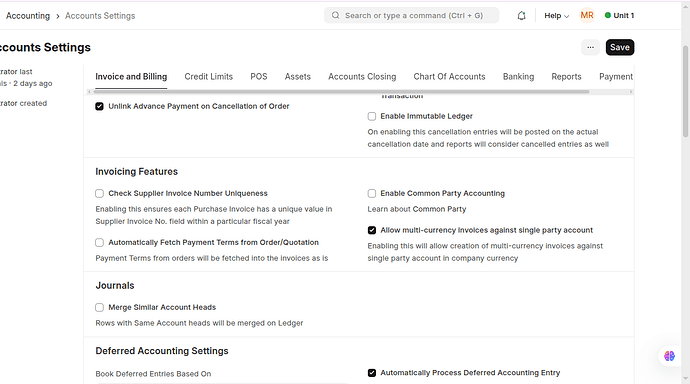
Task: Click the tab scrollbar left arrow
Action: click(89, 91)
